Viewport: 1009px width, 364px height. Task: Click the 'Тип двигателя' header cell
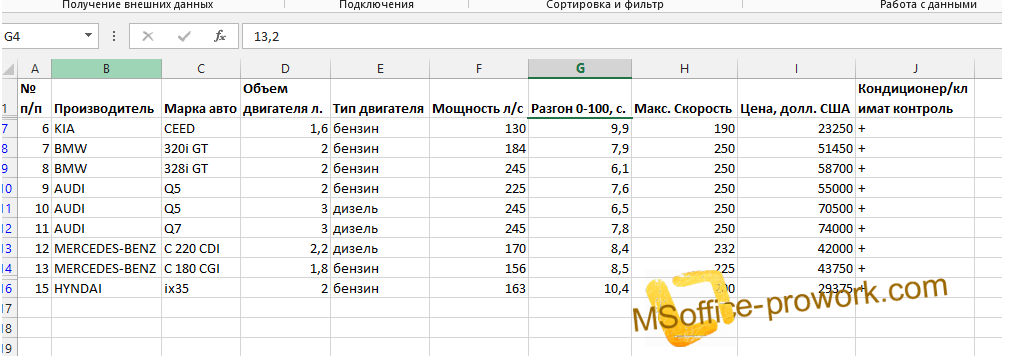[x=380, y=98]
